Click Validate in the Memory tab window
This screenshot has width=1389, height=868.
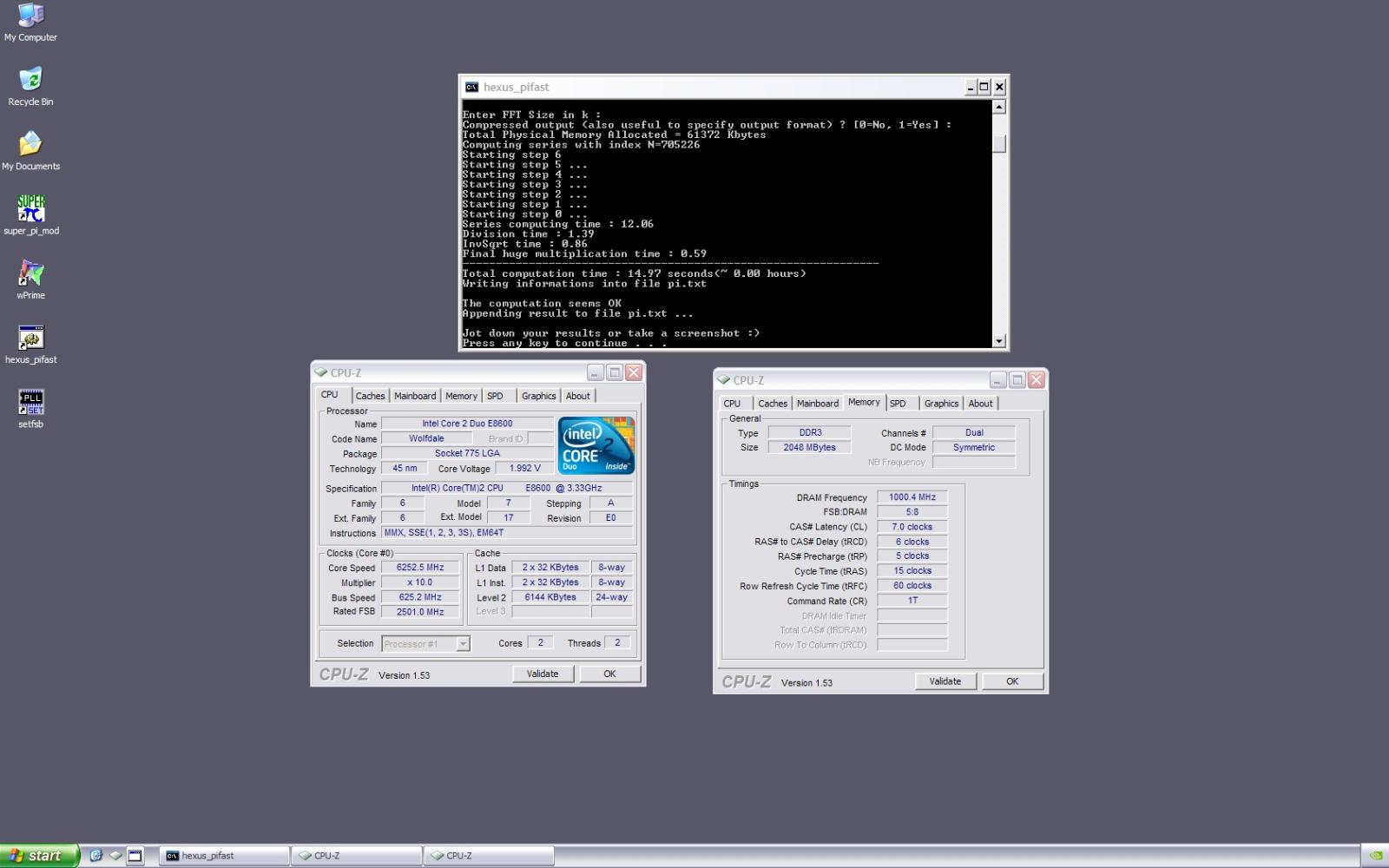coord(945,681)
